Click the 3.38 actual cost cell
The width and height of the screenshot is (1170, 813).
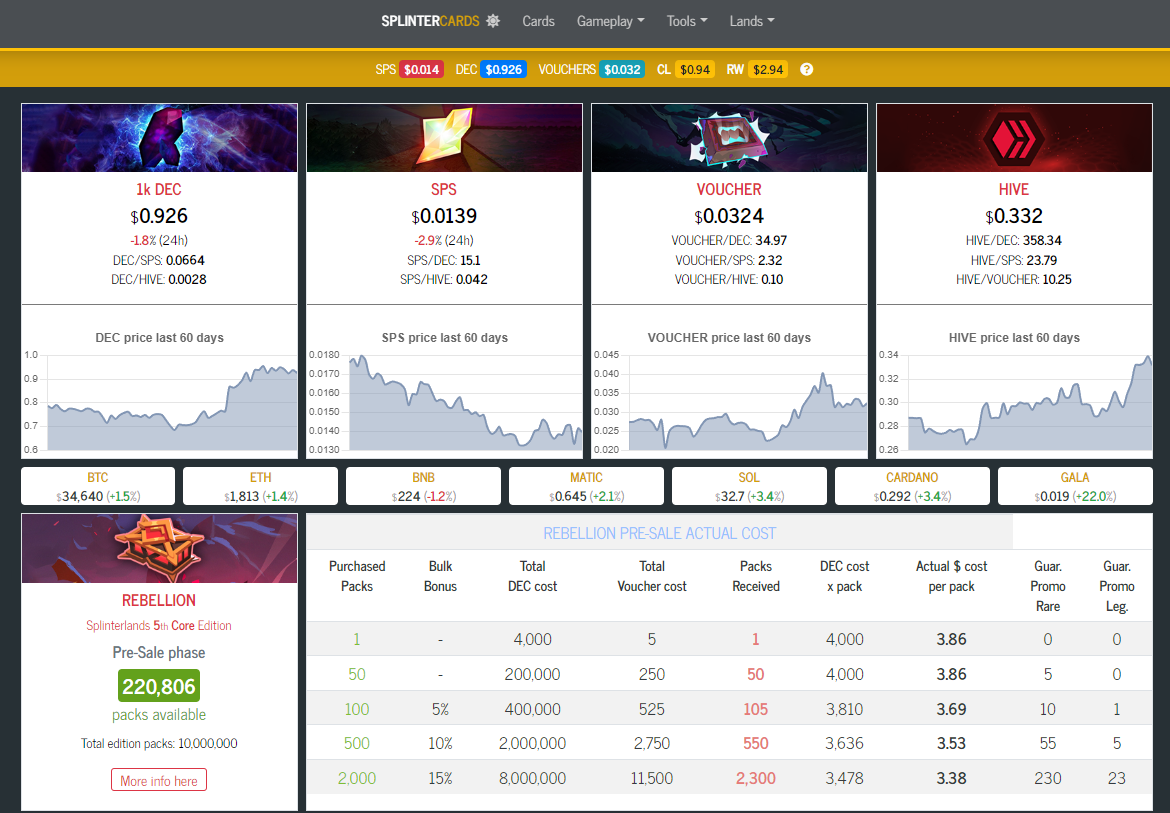click(x=951, y=778)
